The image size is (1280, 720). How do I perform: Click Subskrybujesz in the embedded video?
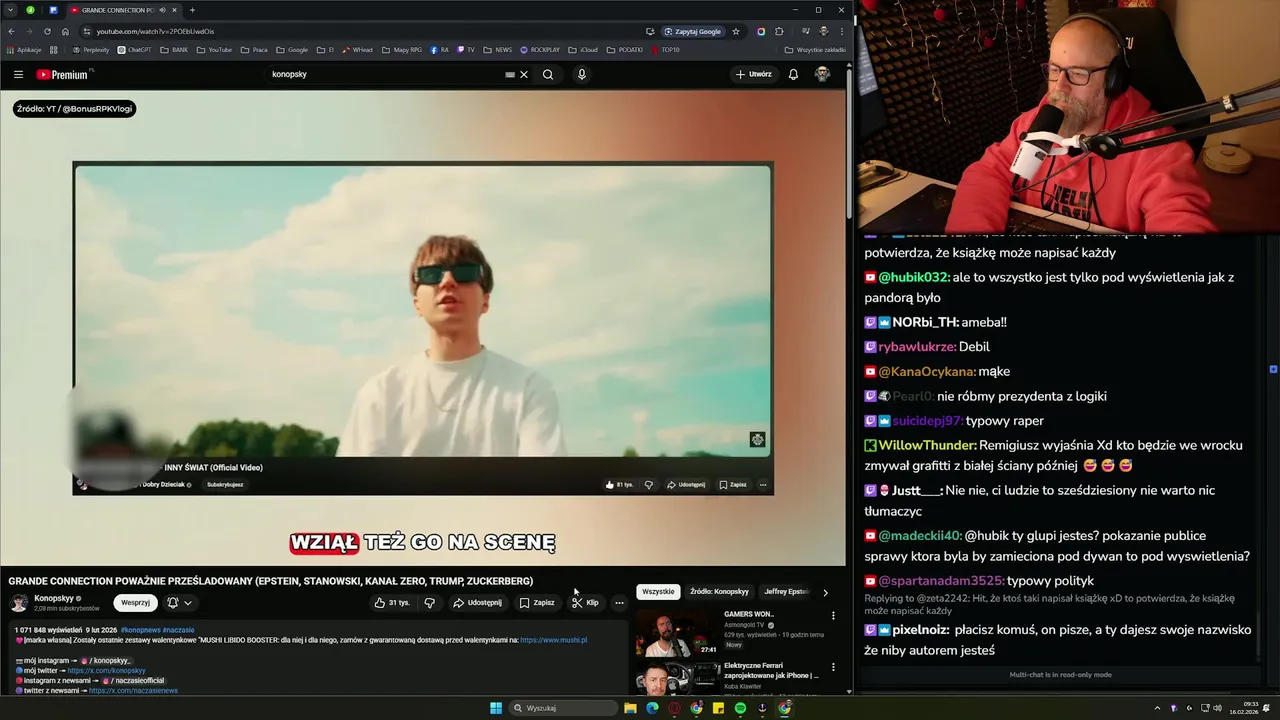pos(225,485)
